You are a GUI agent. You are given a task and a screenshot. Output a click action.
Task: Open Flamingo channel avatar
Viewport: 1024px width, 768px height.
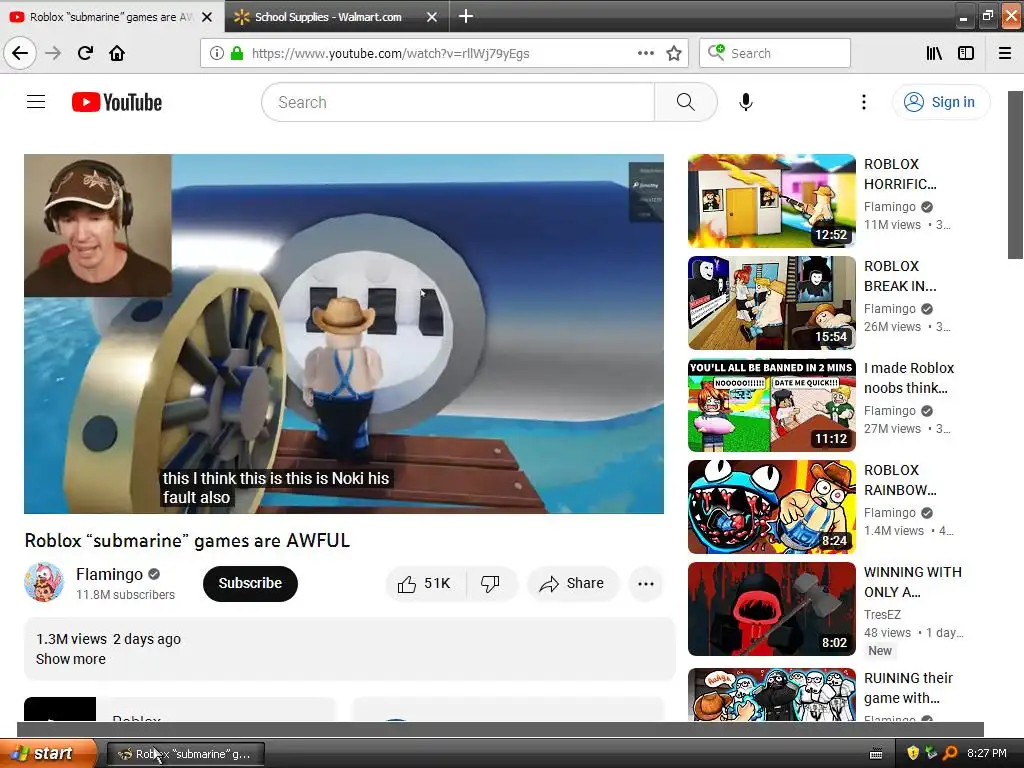click(44, 582)
